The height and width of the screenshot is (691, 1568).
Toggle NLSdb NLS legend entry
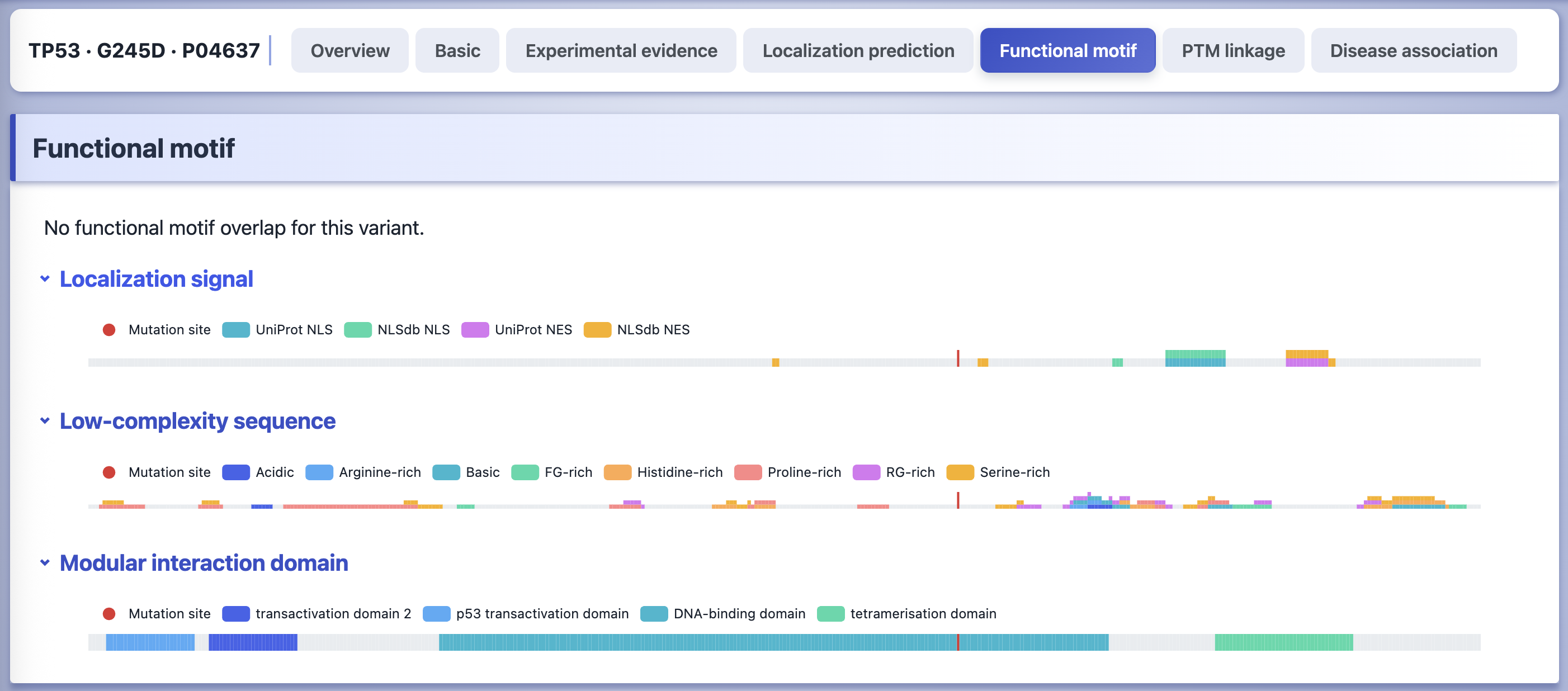(397, 329)
